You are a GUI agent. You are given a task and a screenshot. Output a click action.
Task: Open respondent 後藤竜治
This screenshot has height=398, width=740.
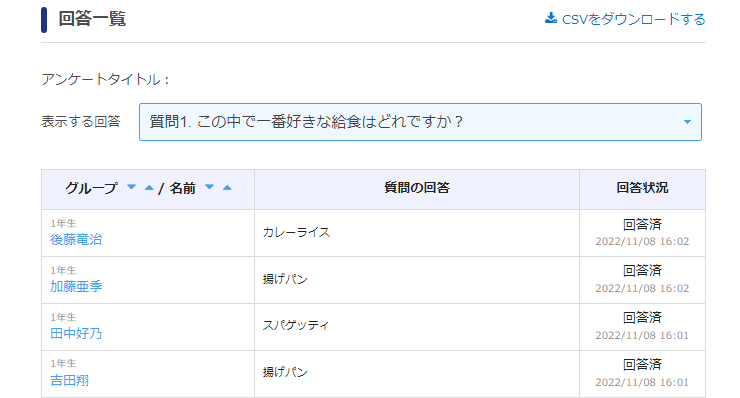click(76, 239)
